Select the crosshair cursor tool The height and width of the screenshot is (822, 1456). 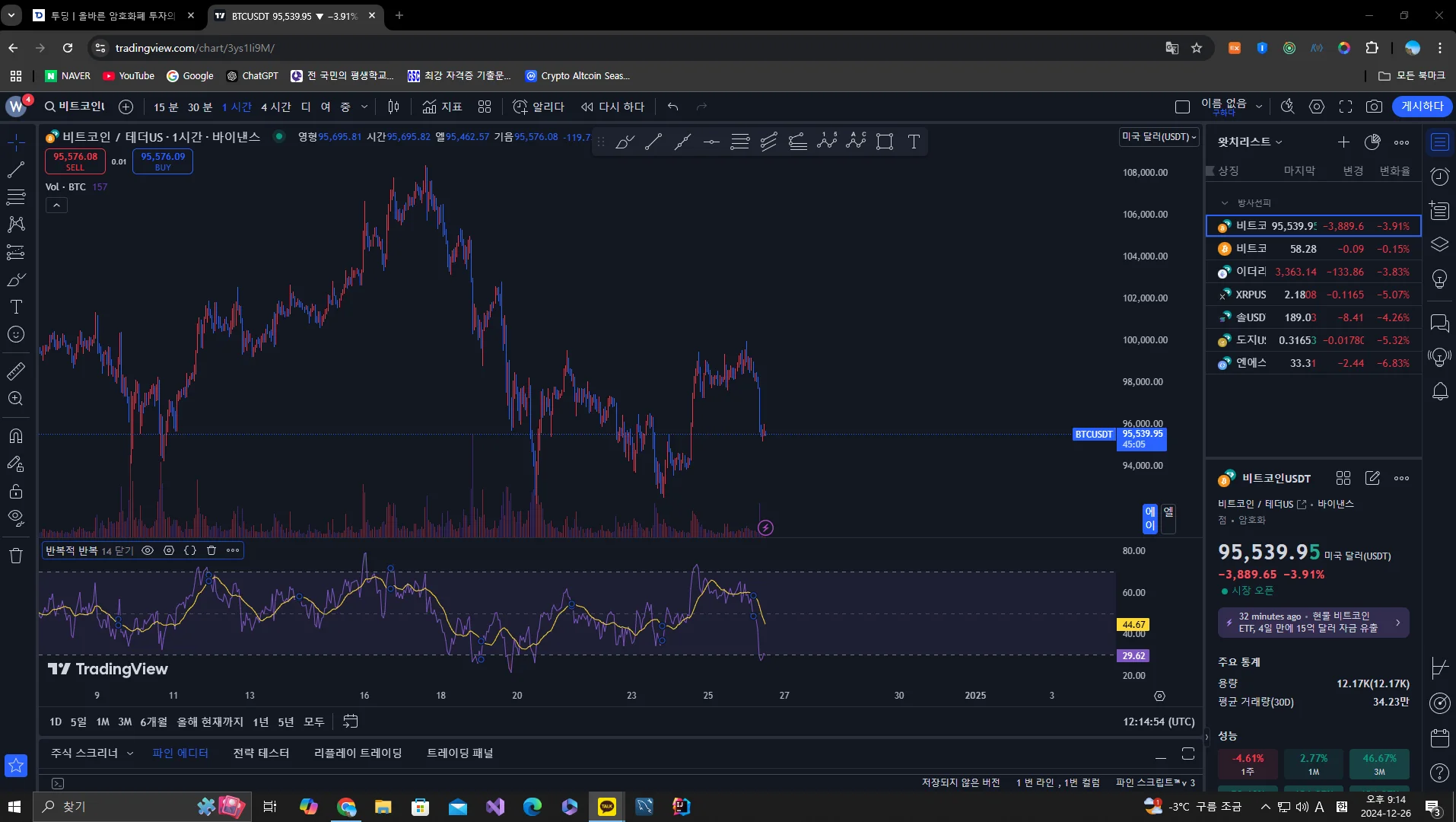pos(16,142)
